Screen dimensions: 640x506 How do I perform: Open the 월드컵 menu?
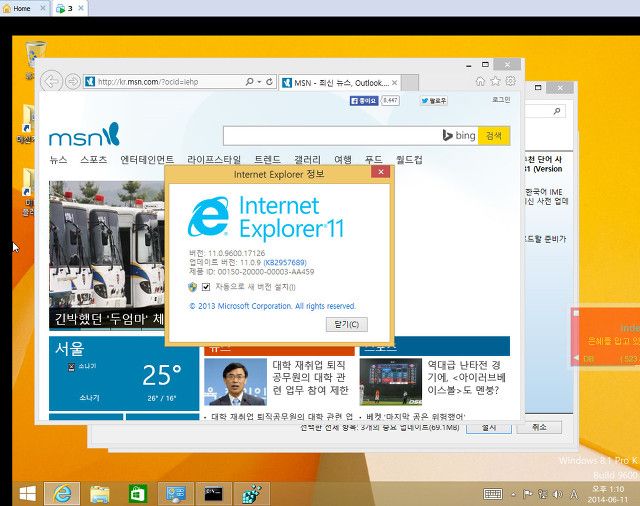409,160
